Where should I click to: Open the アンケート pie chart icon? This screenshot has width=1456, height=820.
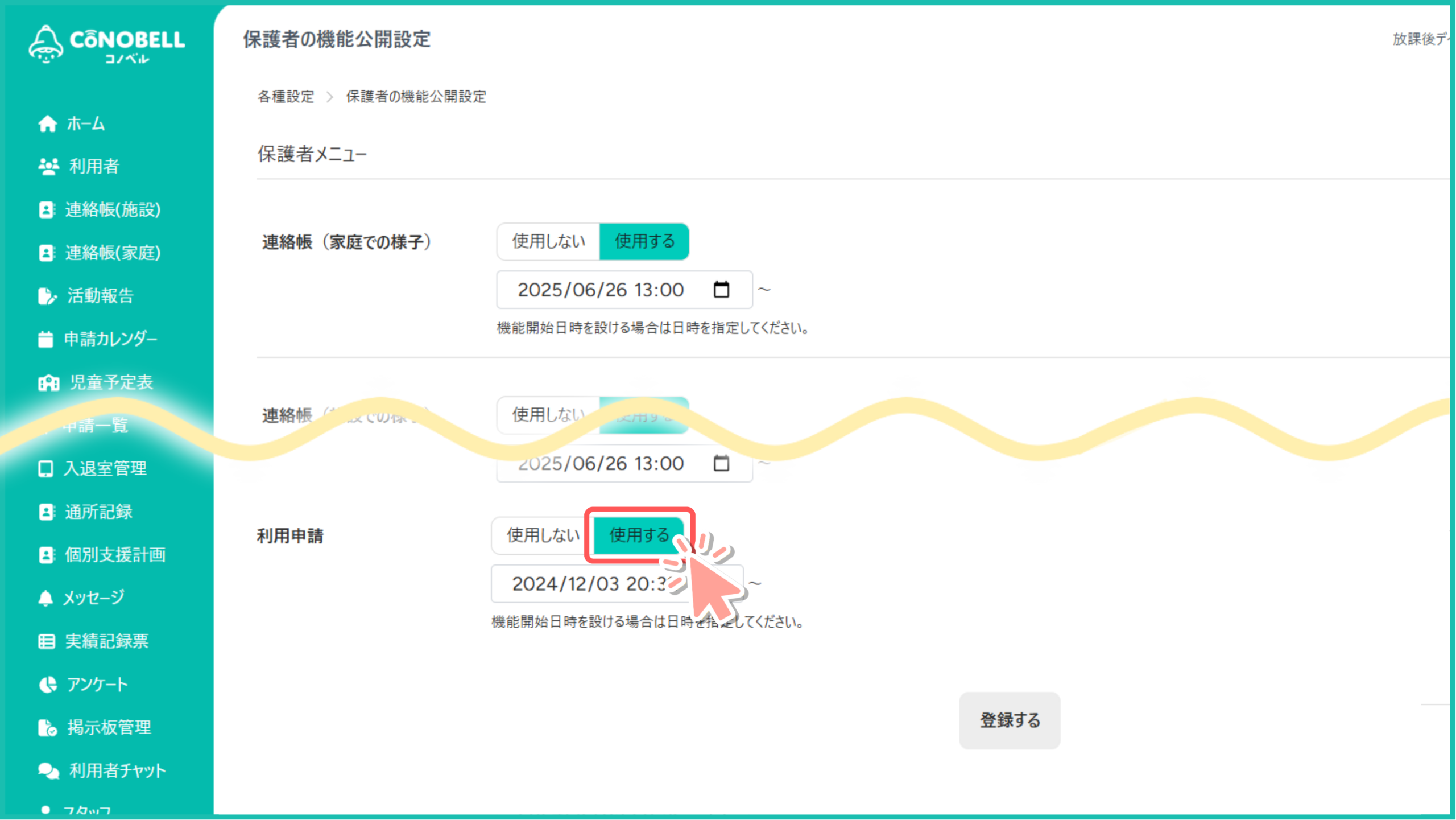click(x=48, y=685)
